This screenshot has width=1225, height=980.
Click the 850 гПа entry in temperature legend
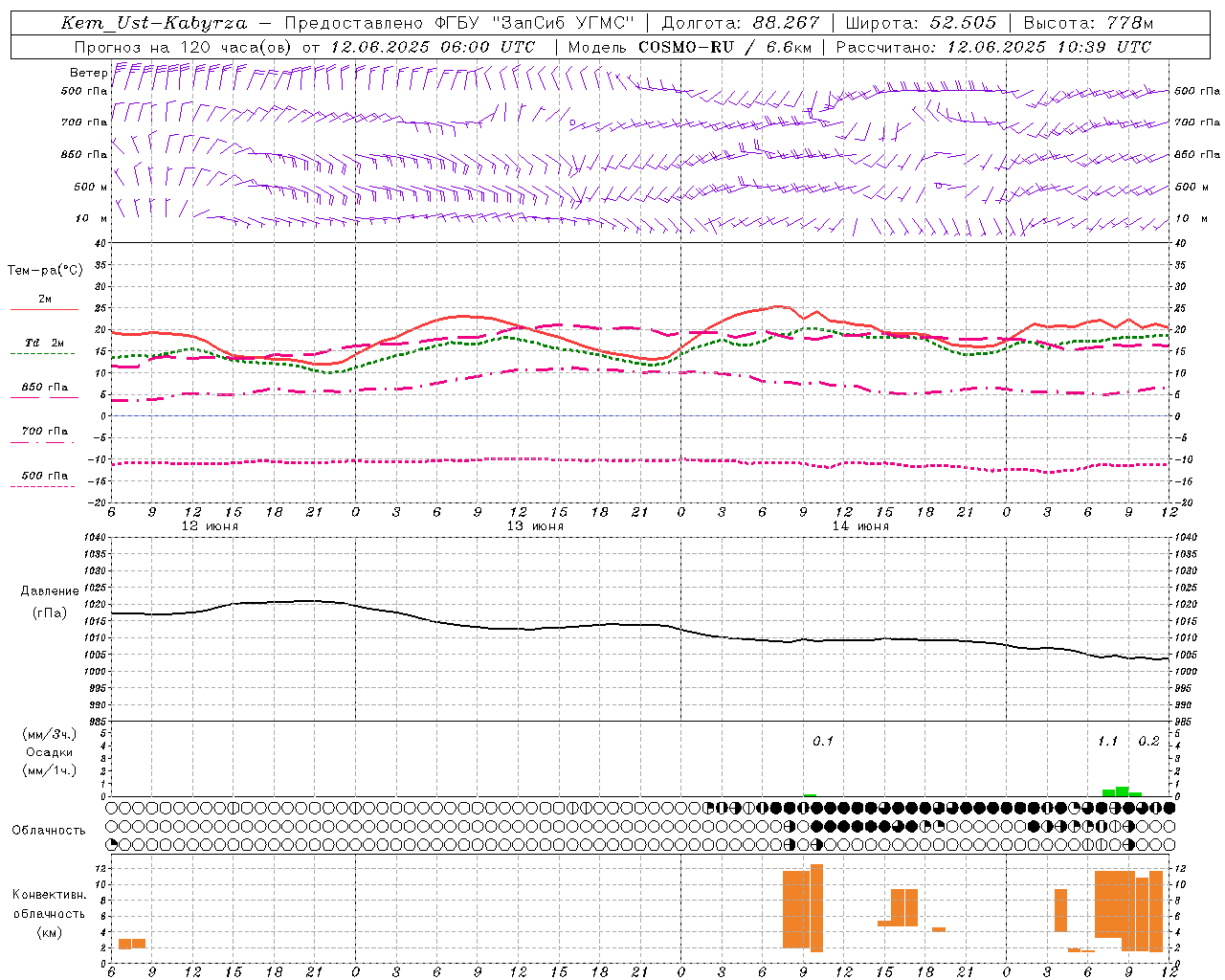[45, 388]
